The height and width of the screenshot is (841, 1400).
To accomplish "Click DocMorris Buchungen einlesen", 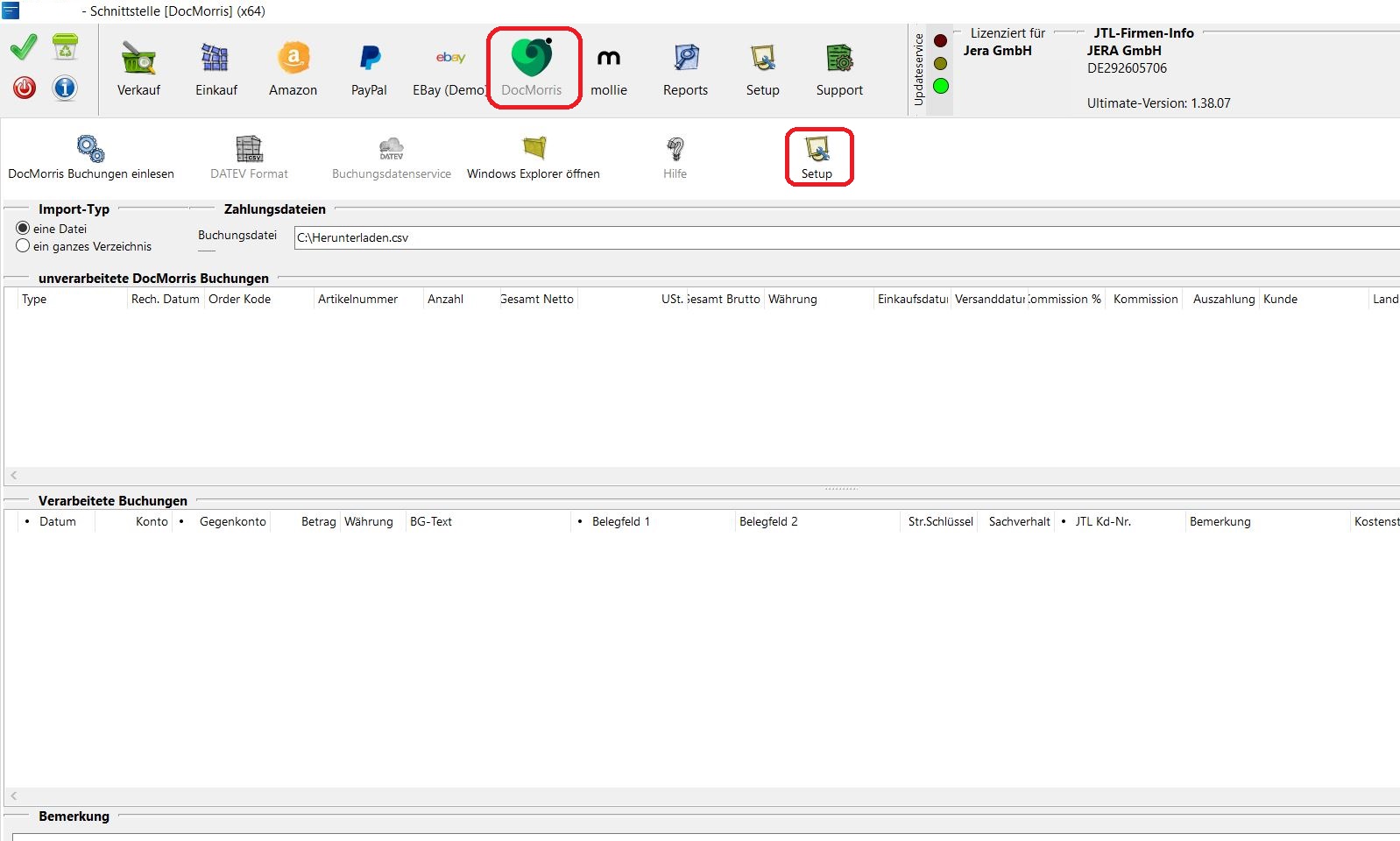I will (x=91, y=158).
